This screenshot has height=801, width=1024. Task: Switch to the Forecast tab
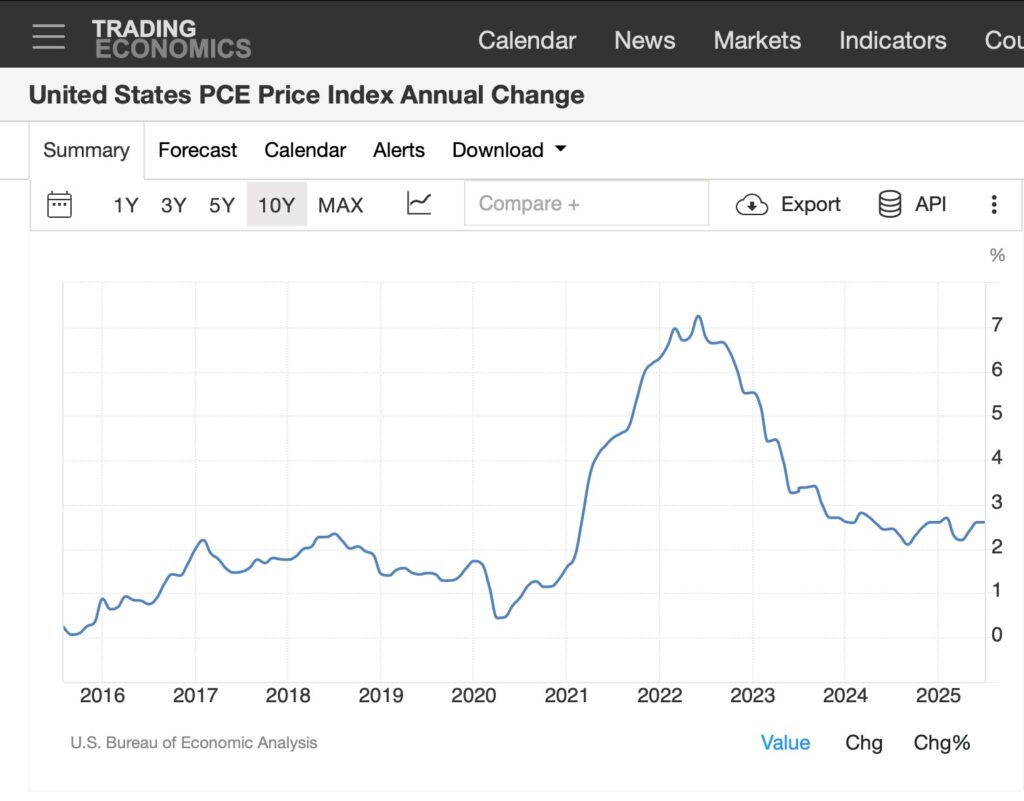pos(197,150)
